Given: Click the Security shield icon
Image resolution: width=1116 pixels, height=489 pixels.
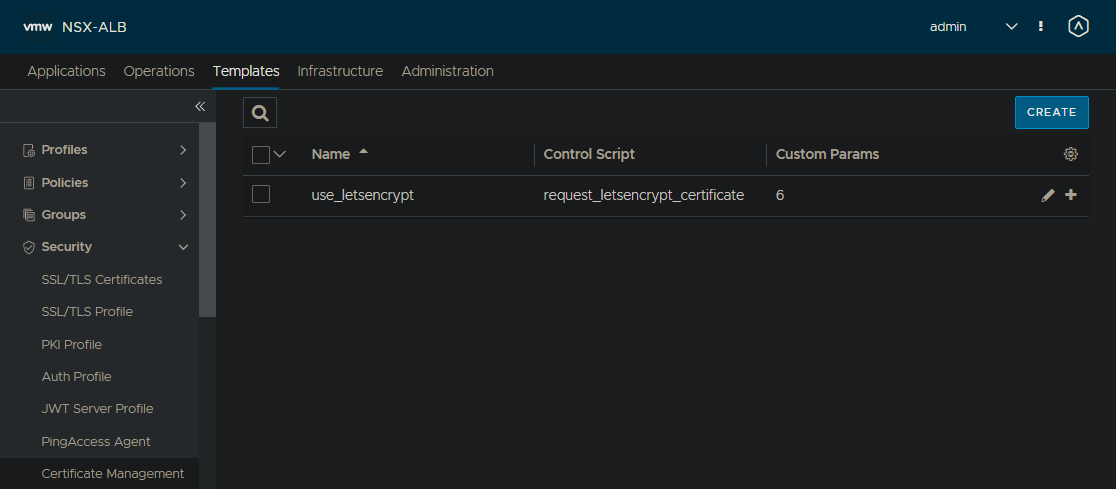Looking at the screenshot, I should [29, 247].
